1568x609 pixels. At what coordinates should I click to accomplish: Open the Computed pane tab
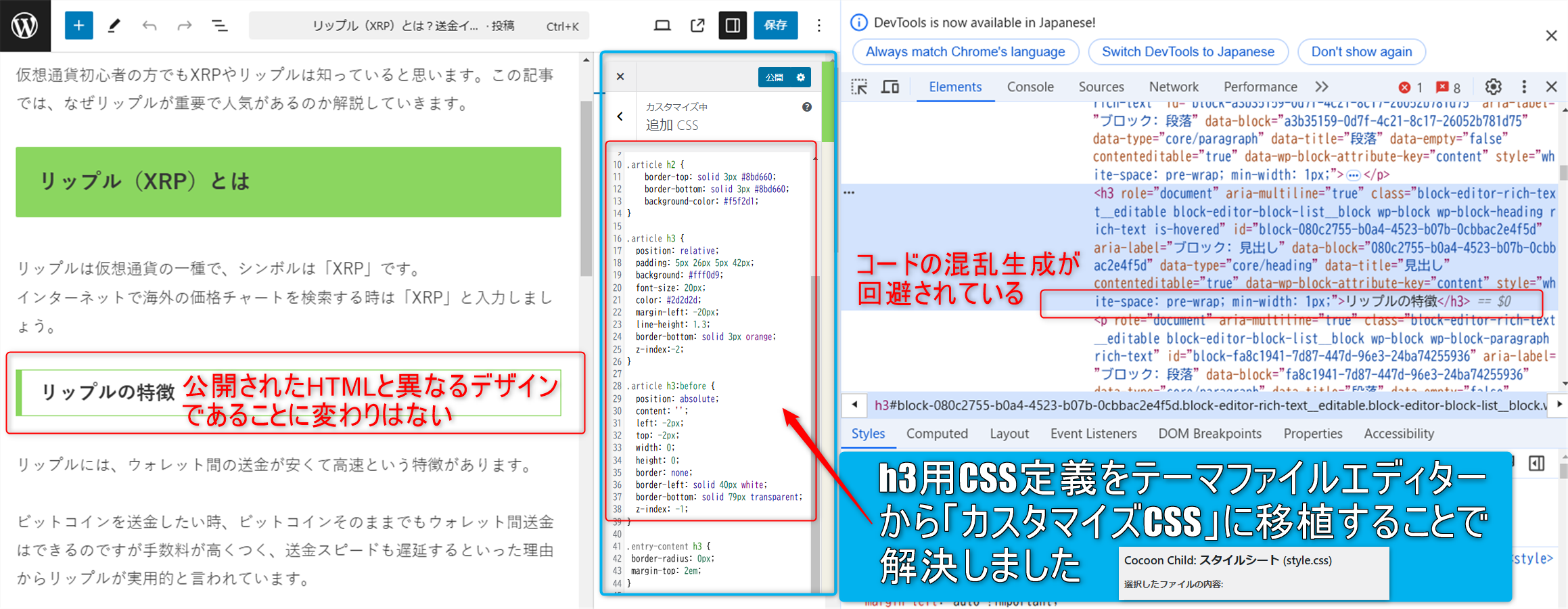937,434
